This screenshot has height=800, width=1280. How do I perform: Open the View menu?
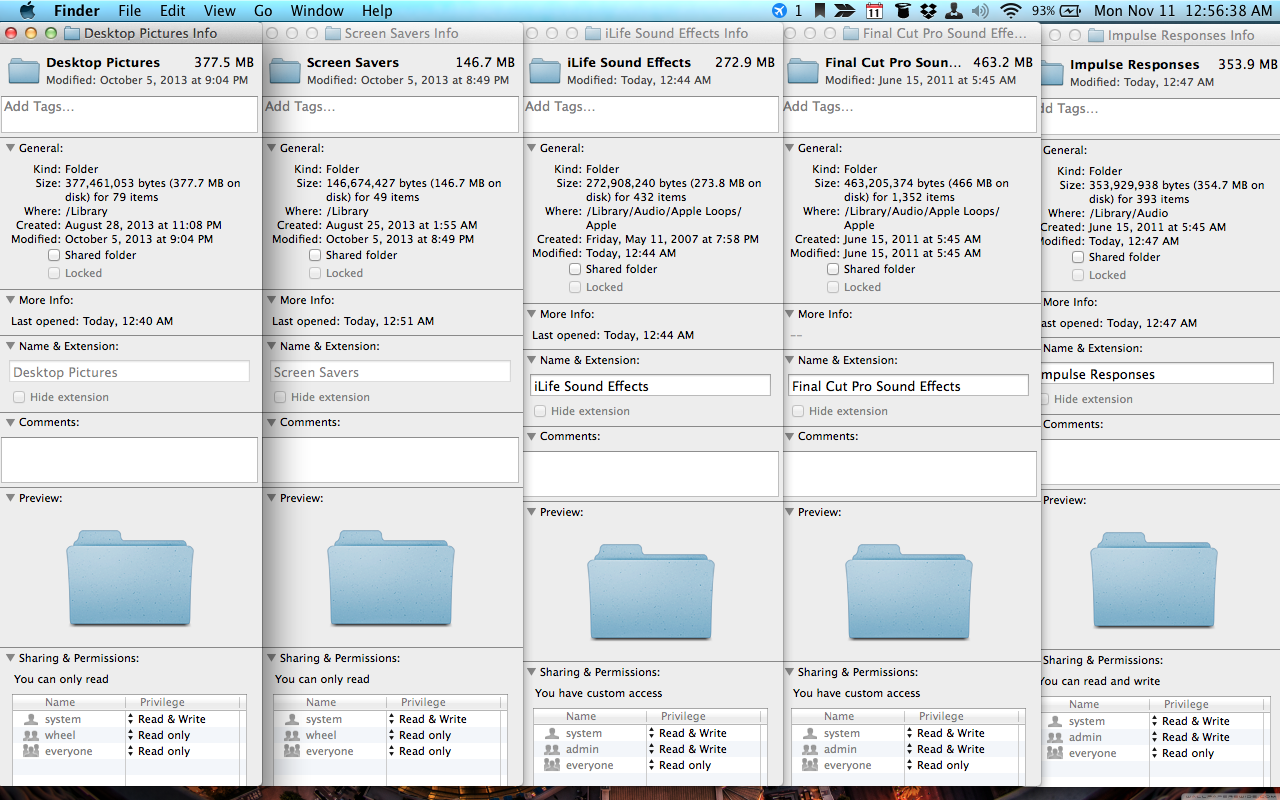coord(219,11)
